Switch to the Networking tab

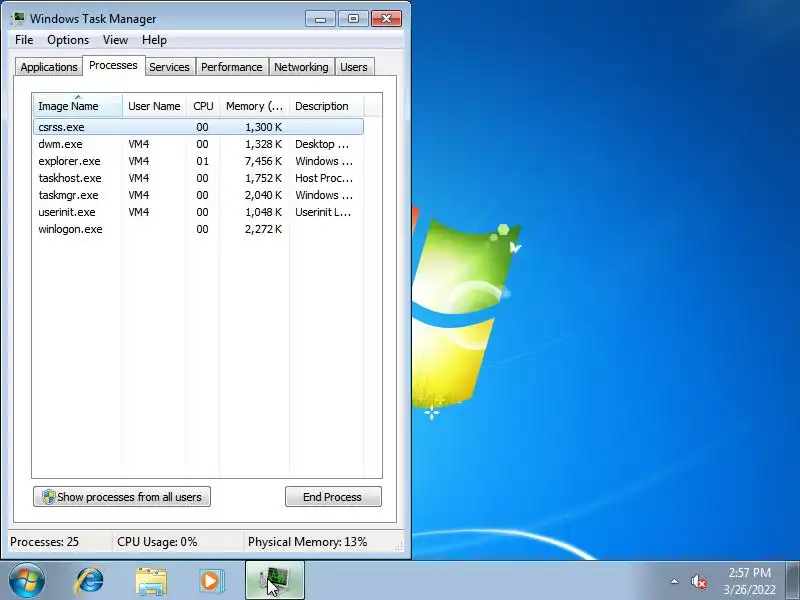(301, 67)
